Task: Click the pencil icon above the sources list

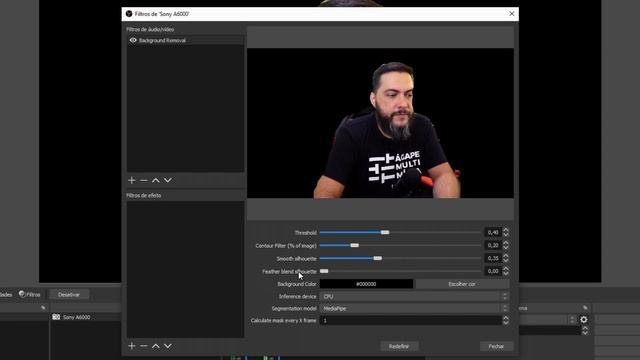Action: [x=43, y=308]
